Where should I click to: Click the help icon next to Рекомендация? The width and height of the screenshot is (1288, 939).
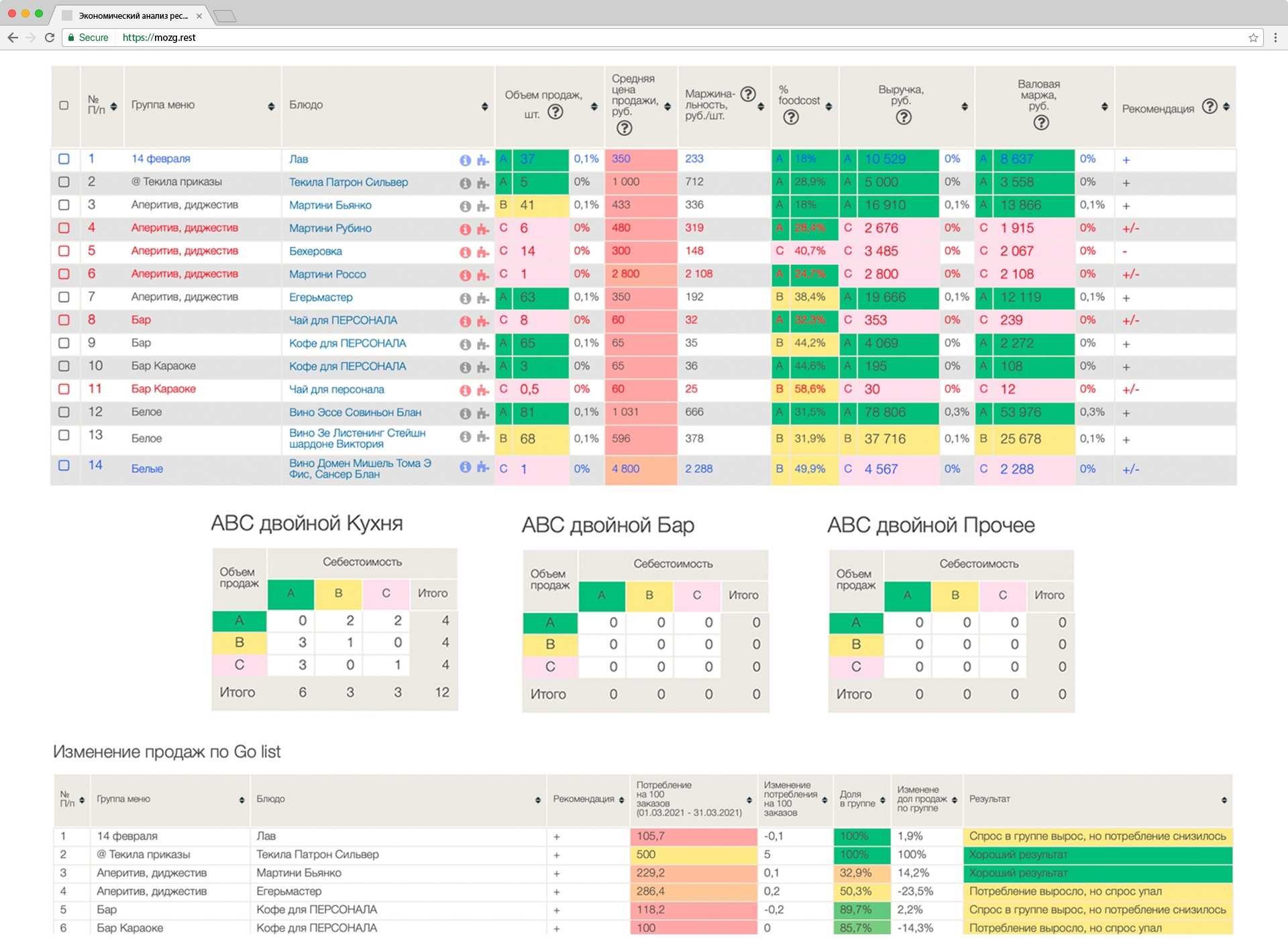pos(1209,107)
